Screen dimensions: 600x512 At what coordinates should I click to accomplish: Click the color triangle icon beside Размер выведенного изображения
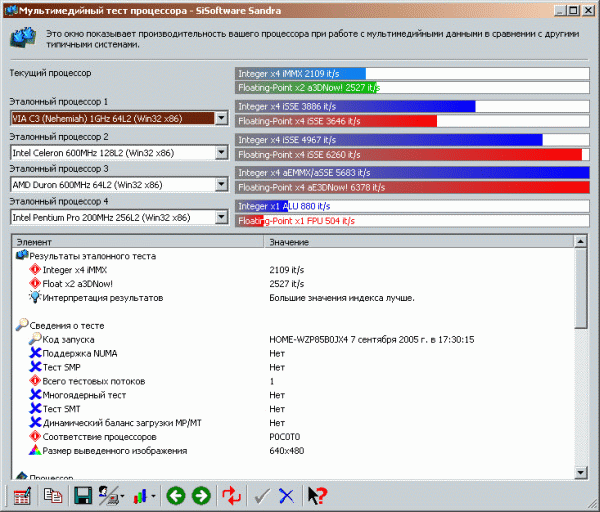[x=35, y=450]
